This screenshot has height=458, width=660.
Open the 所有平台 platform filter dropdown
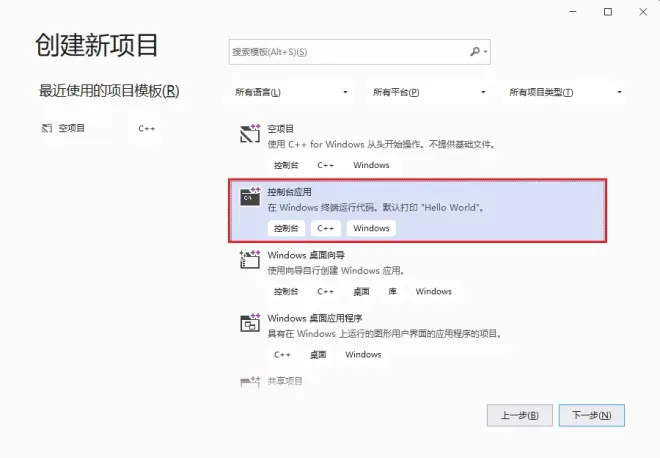pos(429,92)
